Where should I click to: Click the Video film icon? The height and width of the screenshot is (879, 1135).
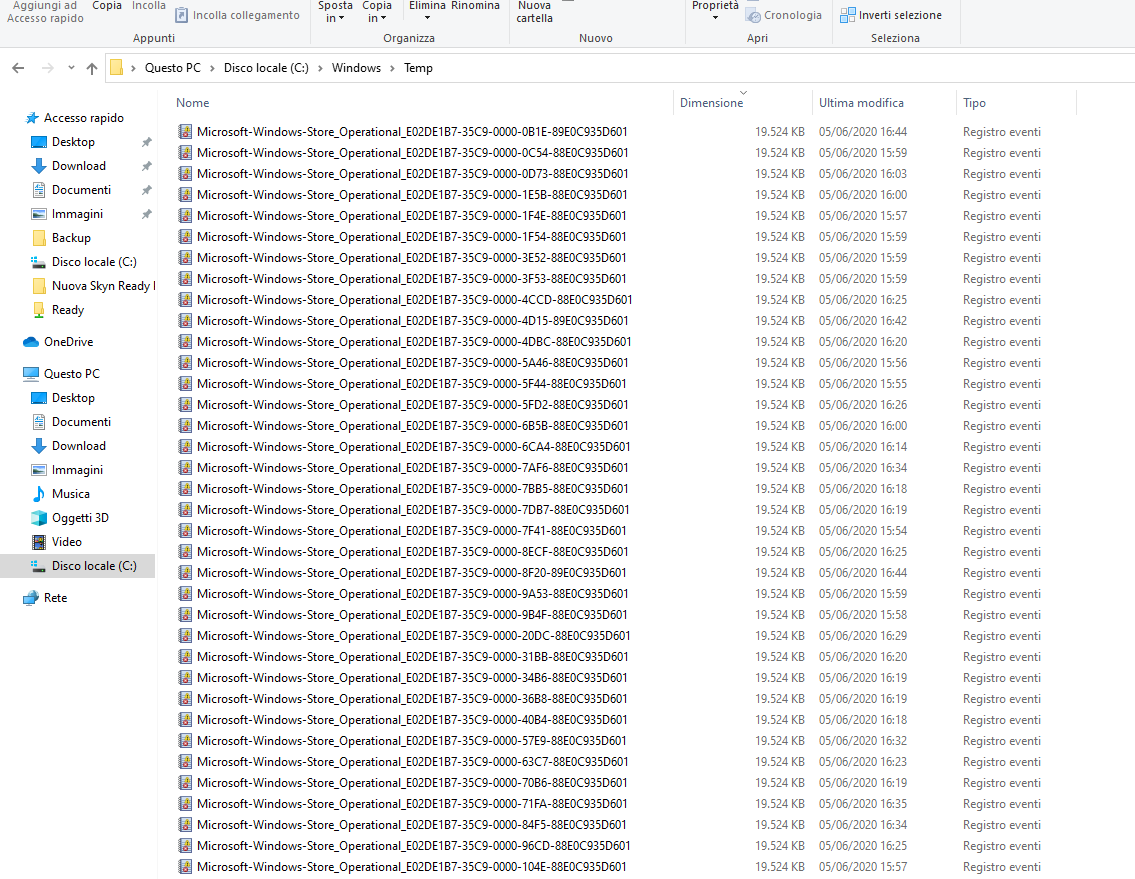click(x=39, y=542)
